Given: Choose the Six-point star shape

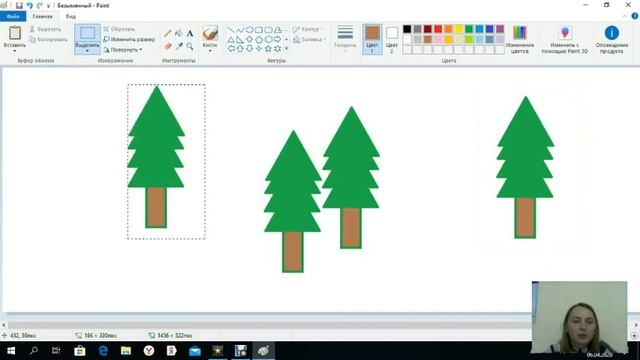Looking at the screenshot, I should pyautogui.click(x=278, y=49).
